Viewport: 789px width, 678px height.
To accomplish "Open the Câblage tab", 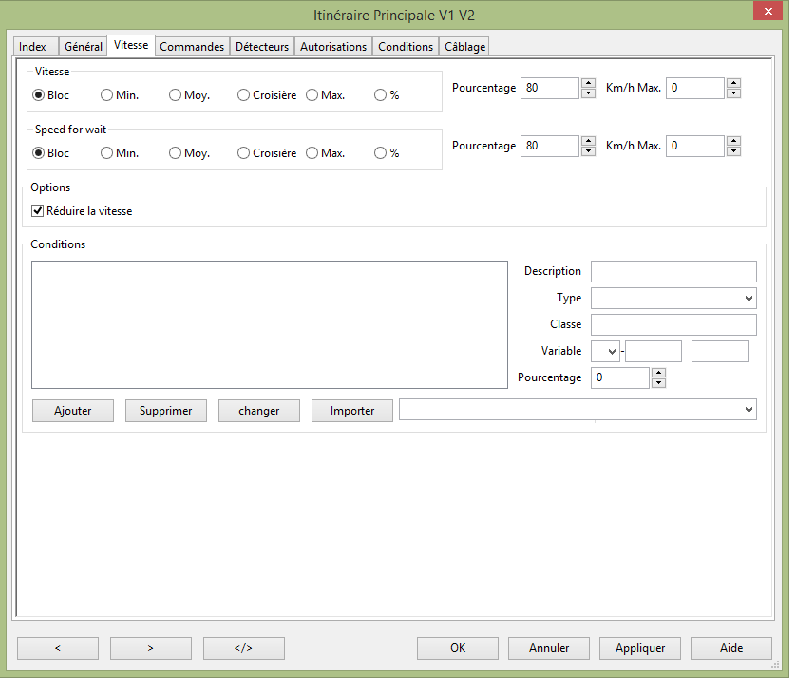I will pyautogui.click(x=464, y=47).
